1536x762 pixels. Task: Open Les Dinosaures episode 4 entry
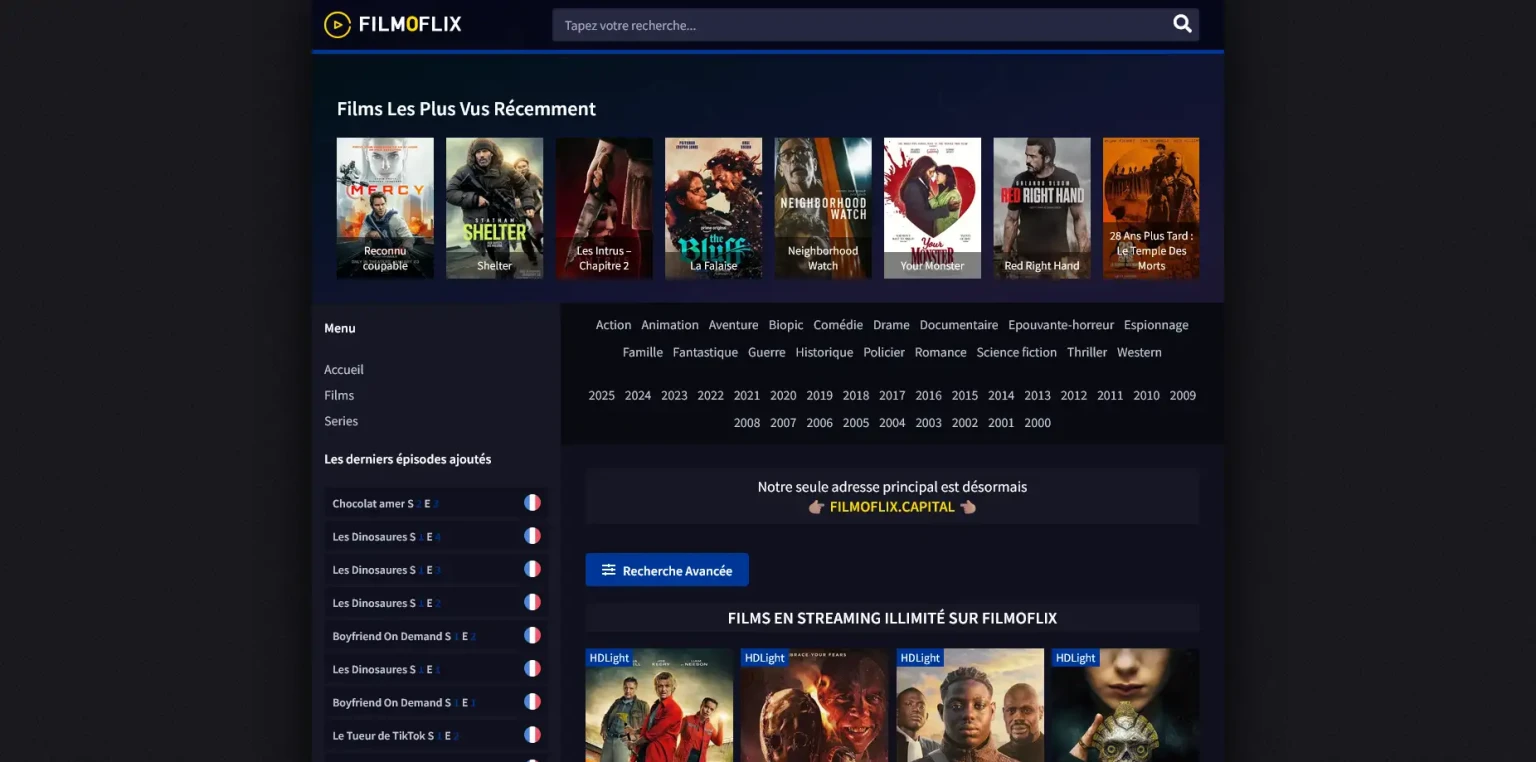click(436, 536)
